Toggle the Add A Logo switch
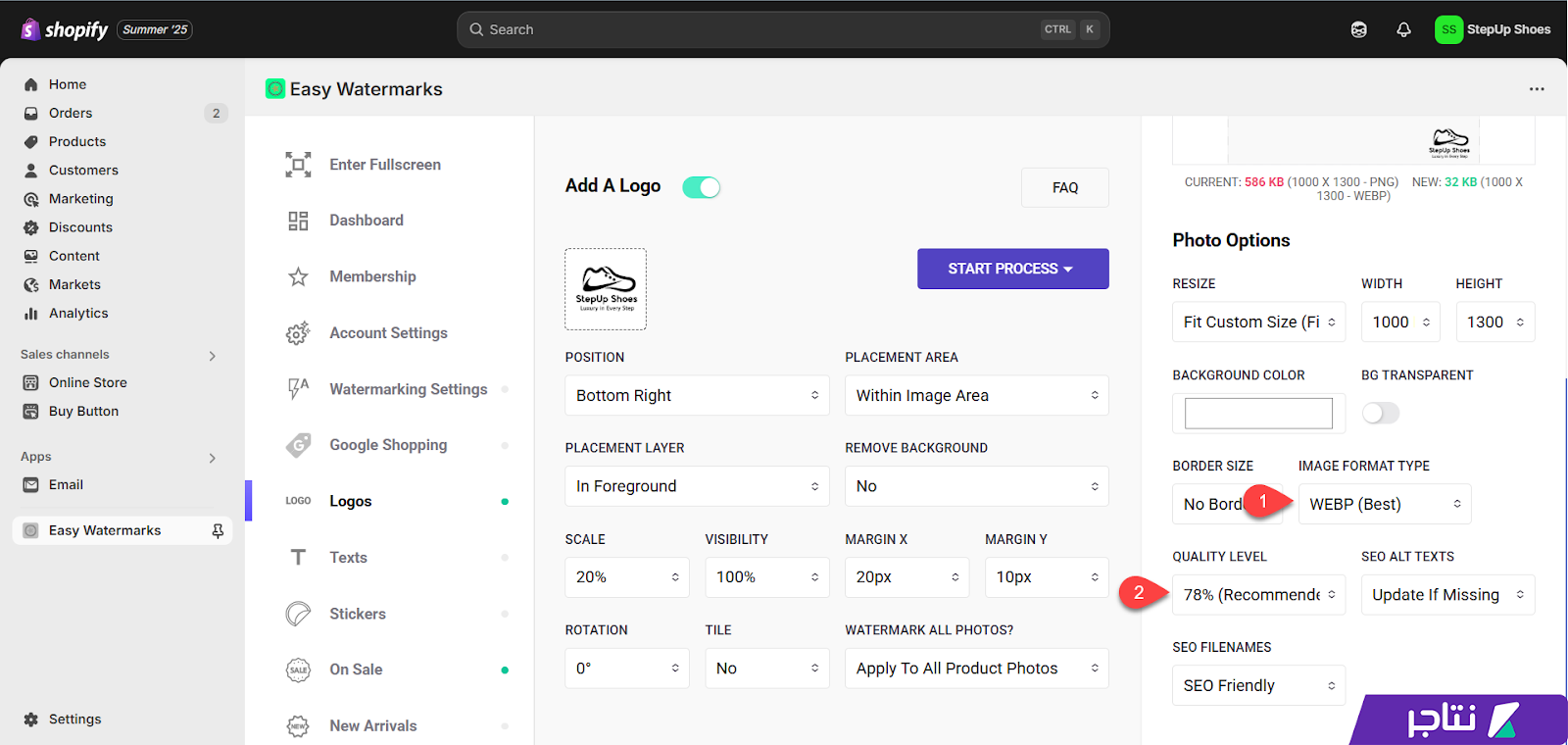 (x=702, y=187)
